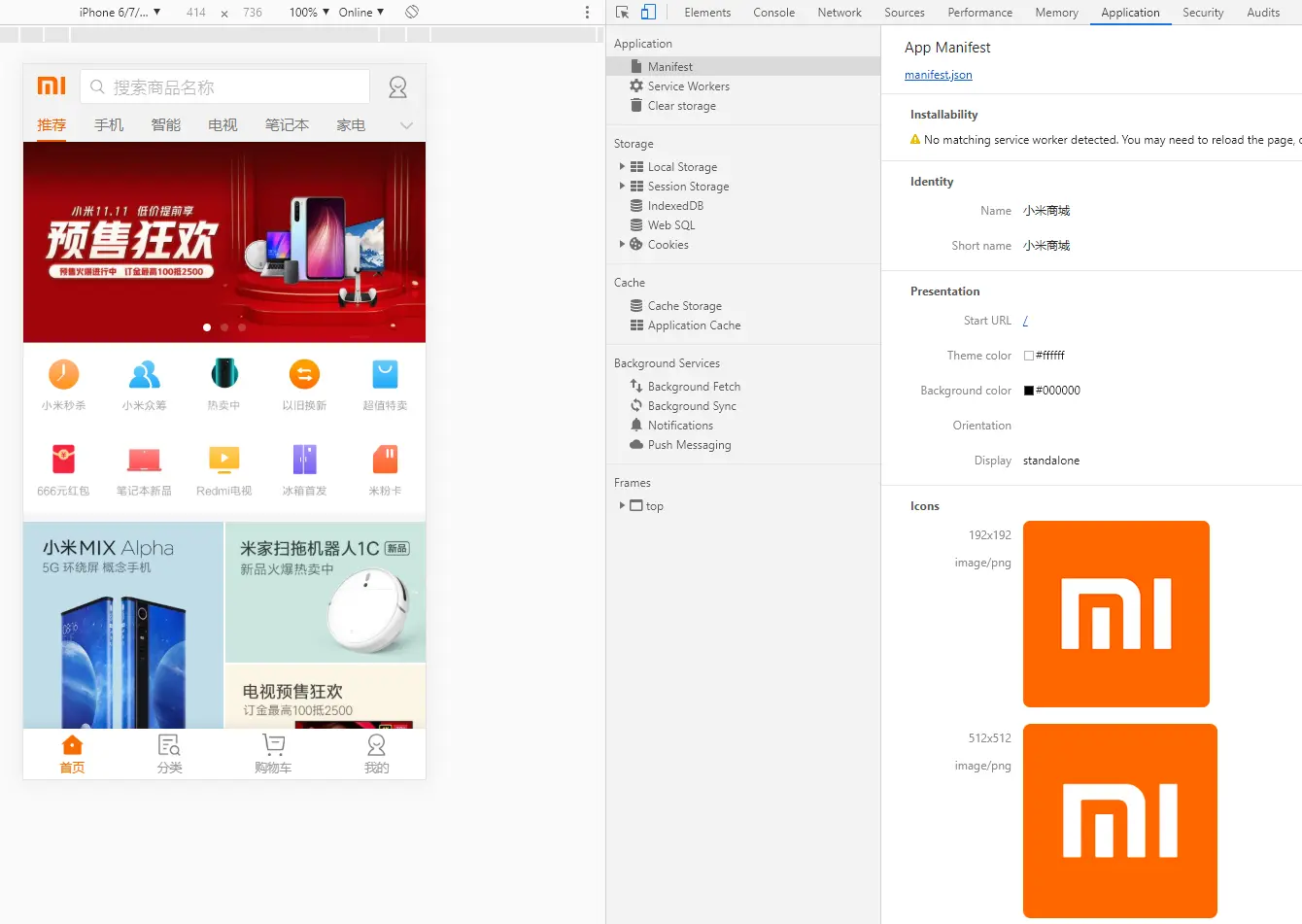Open the 米家扫拖机器人1C product card

pyautogui.click(x=325, y=593)
